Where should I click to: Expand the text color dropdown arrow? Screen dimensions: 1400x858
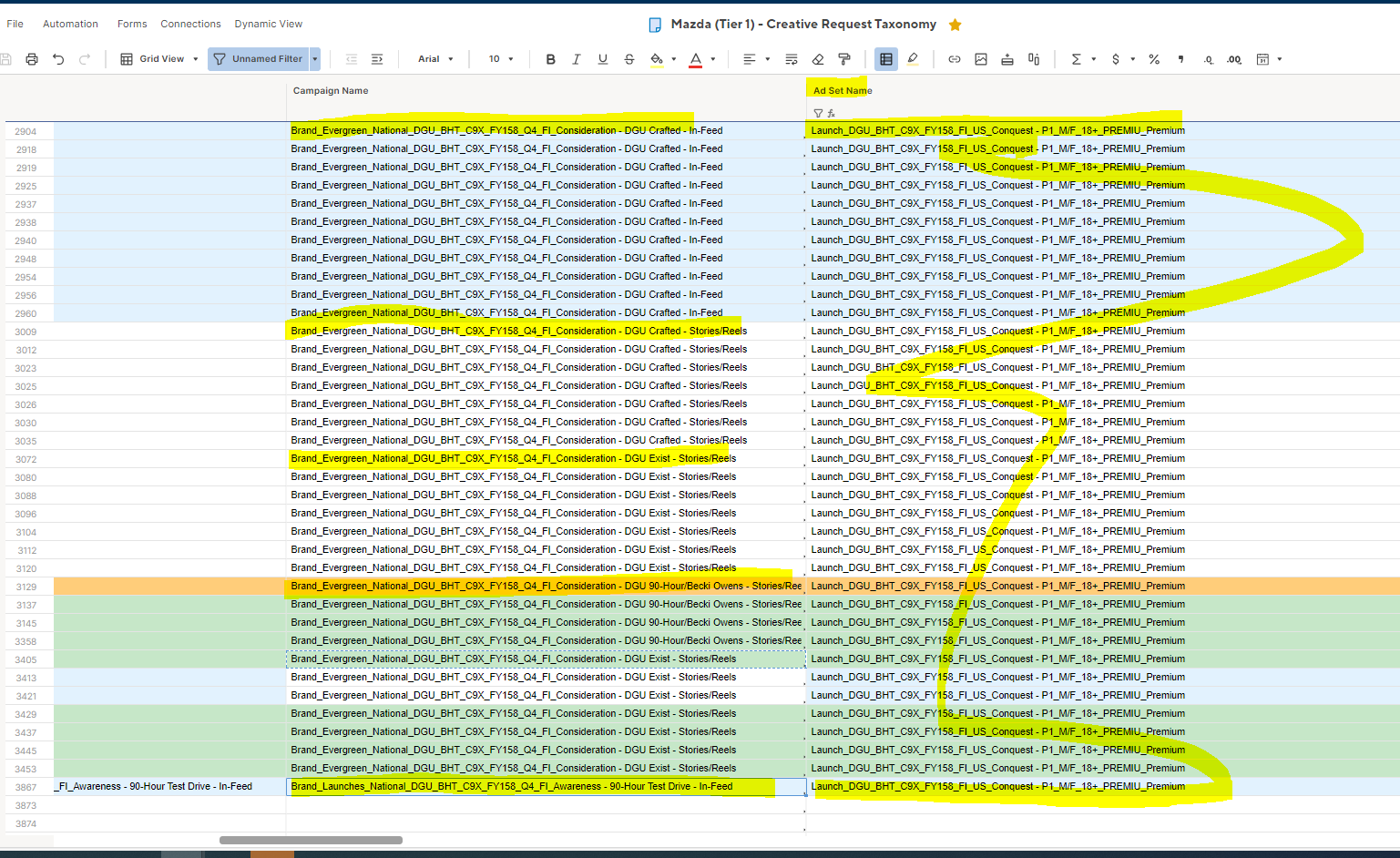click(x=713, y=59)
